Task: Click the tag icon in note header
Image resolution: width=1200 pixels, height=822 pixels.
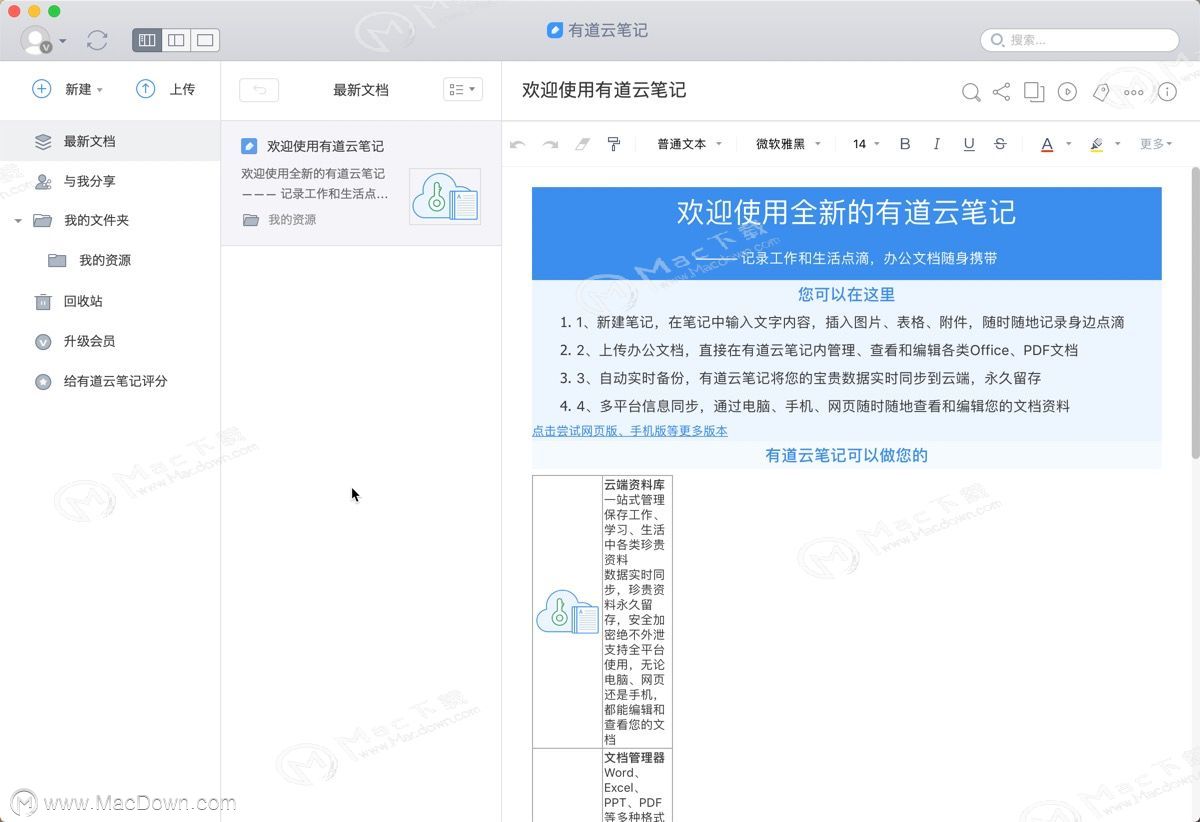Action: [1101, 92]
